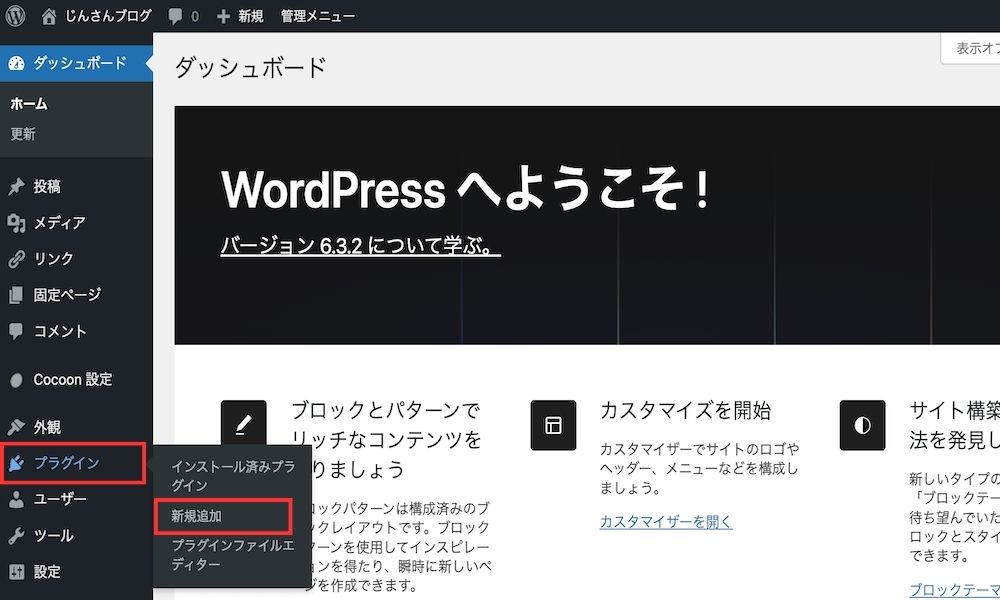Expand the 表示オプション screen options tab
Image resolution: width=1000 pixels, height=600 pixels.
pos(971,48)
